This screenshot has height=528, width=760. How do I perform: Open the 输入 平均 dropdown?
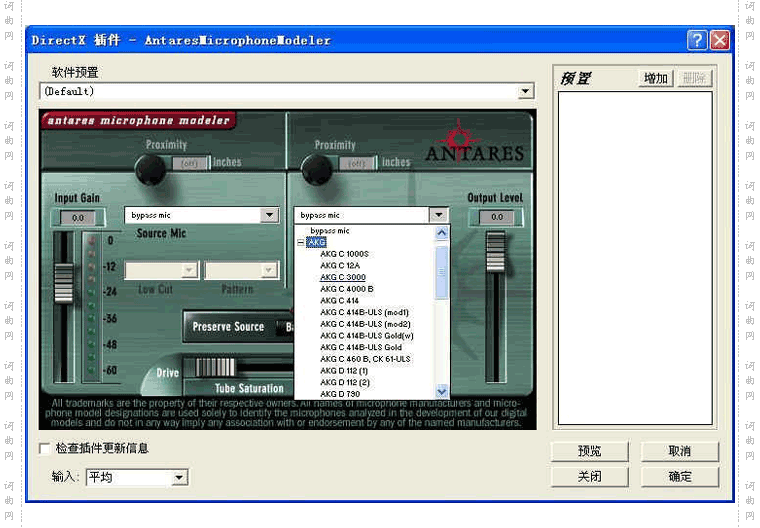pos(179,478)
